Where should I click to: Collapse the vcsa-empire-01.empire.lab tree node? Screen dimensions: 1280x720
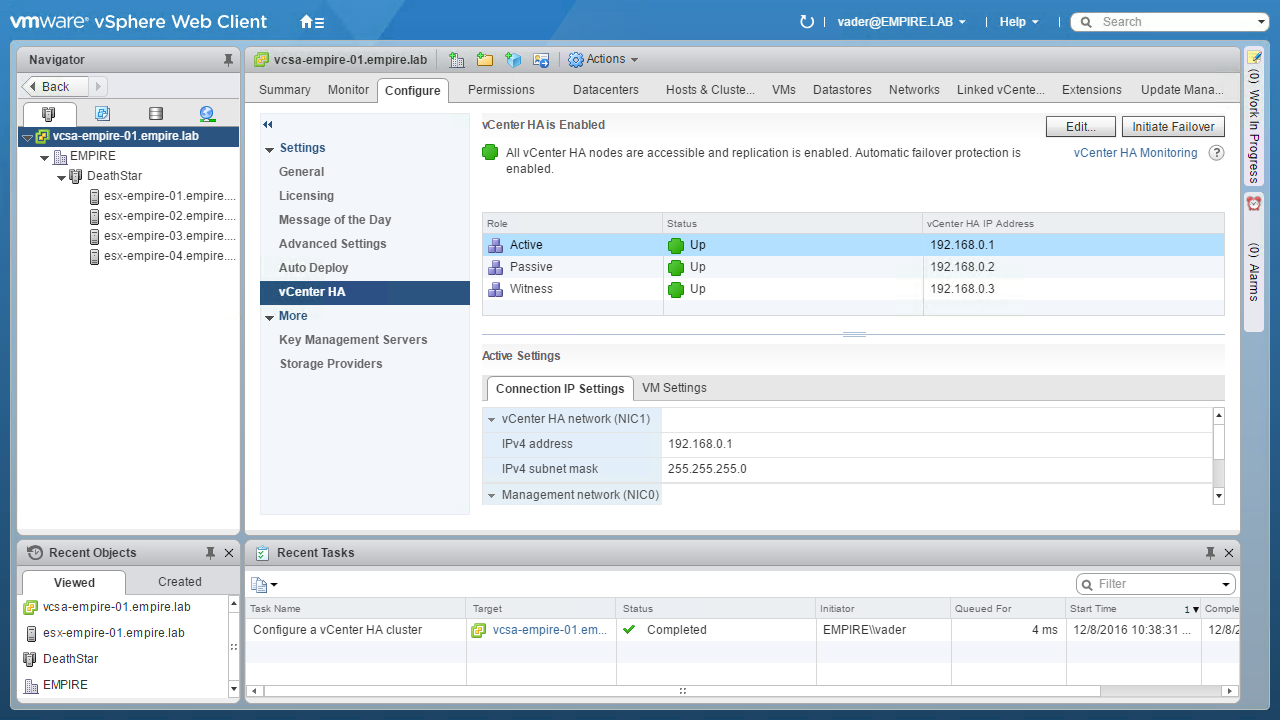tap(27, 137)
